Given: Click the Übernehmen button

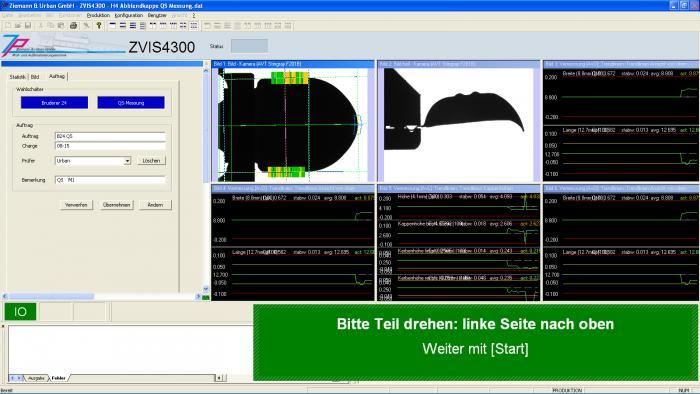Looking at the screenshot, I should pos(117,205).
